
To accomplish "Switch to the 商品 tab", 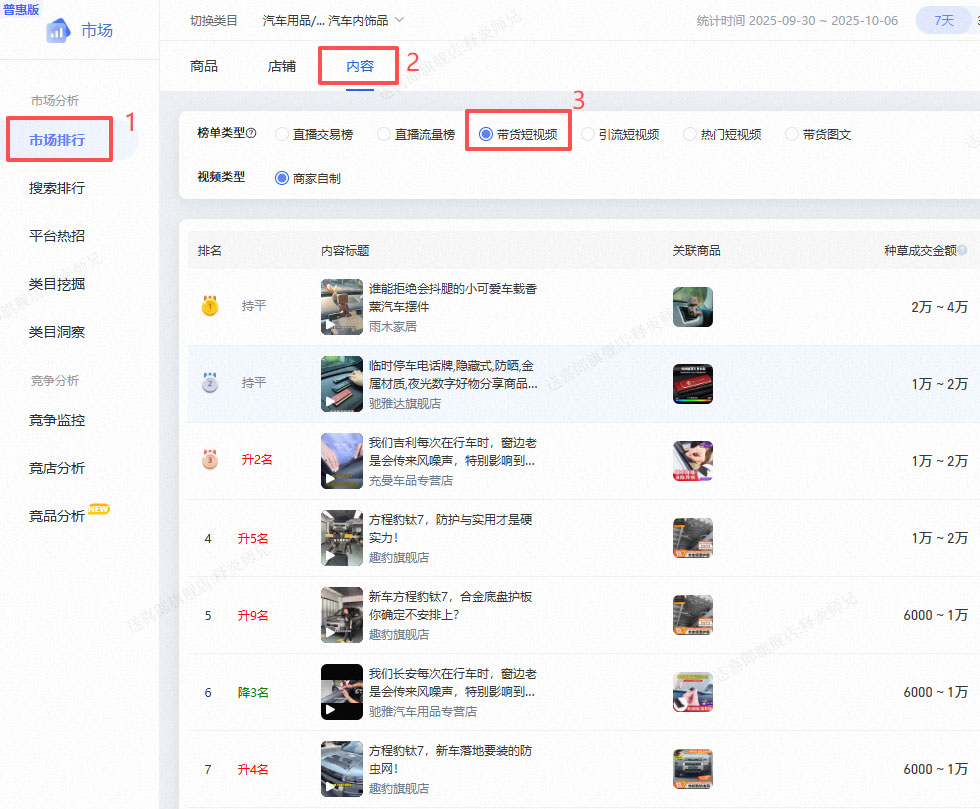I will pos(204,66).
